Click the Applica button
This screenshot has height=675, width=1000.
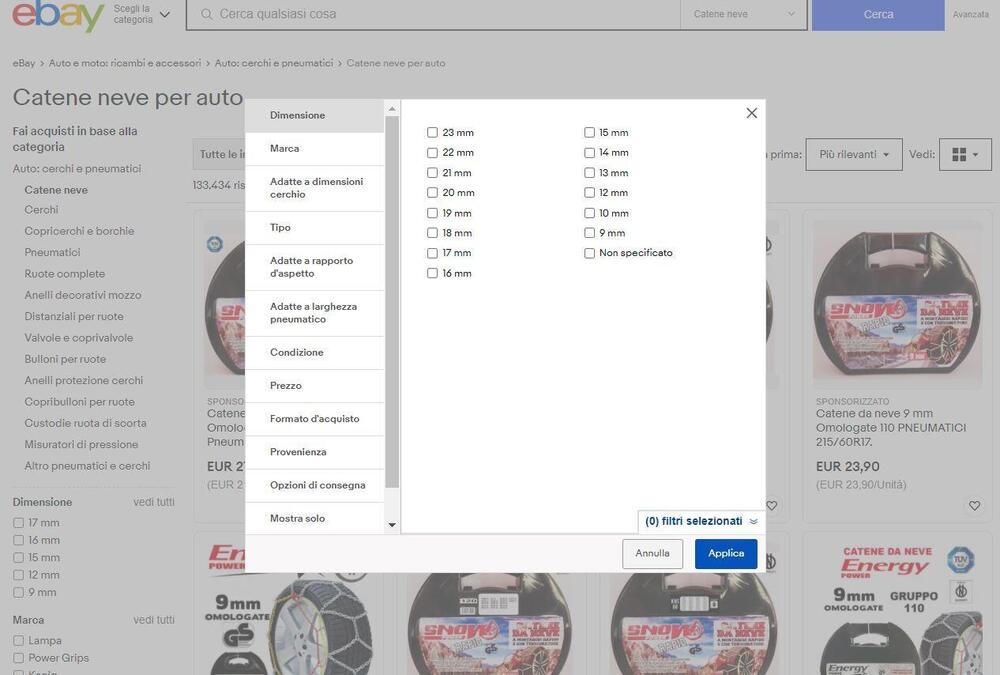pos(726,553)
